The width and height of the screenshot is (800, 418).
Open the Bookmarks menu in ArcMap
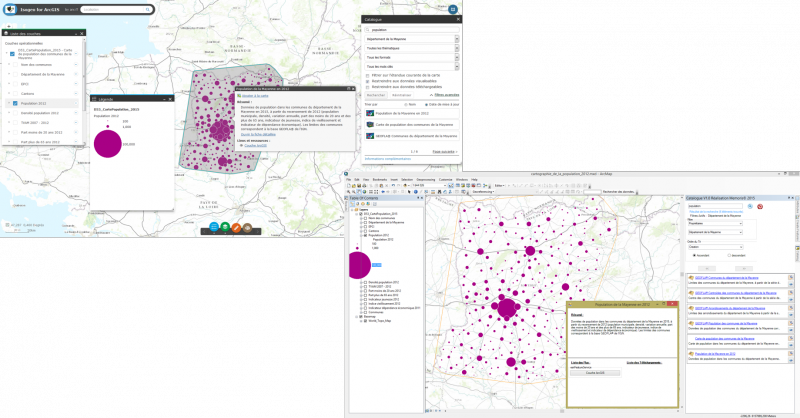click(382, 179)
